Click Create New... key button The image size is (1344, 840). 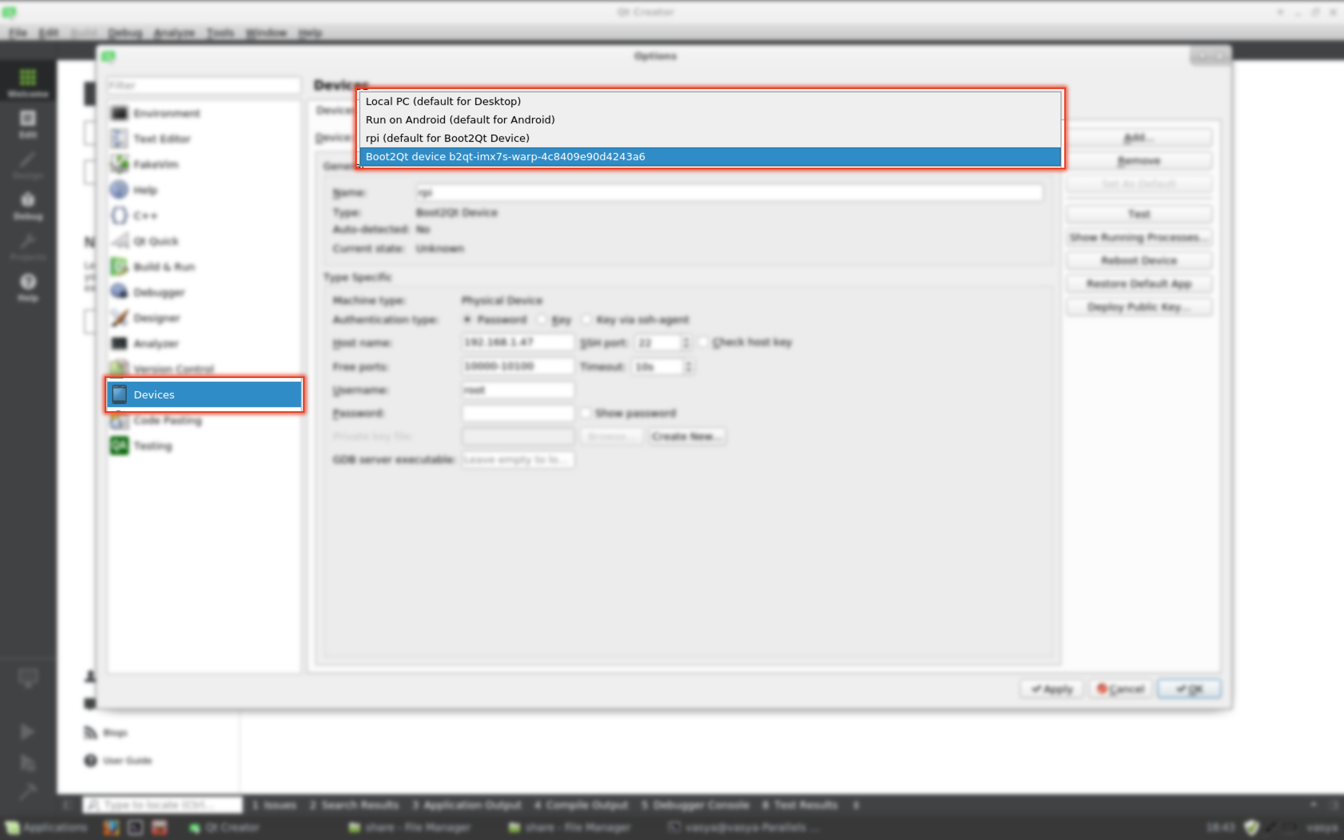coord(687,437)
